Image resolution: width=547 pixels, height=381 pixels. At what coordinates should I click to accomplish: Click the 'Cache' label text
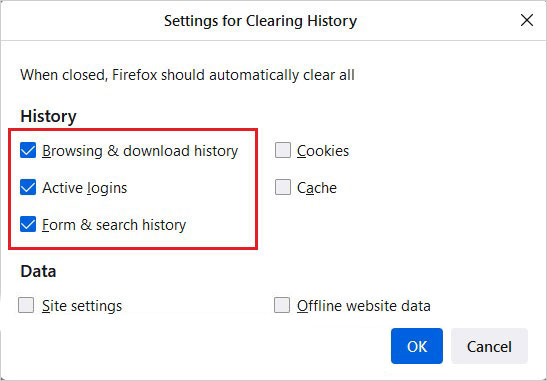point(317,188)
